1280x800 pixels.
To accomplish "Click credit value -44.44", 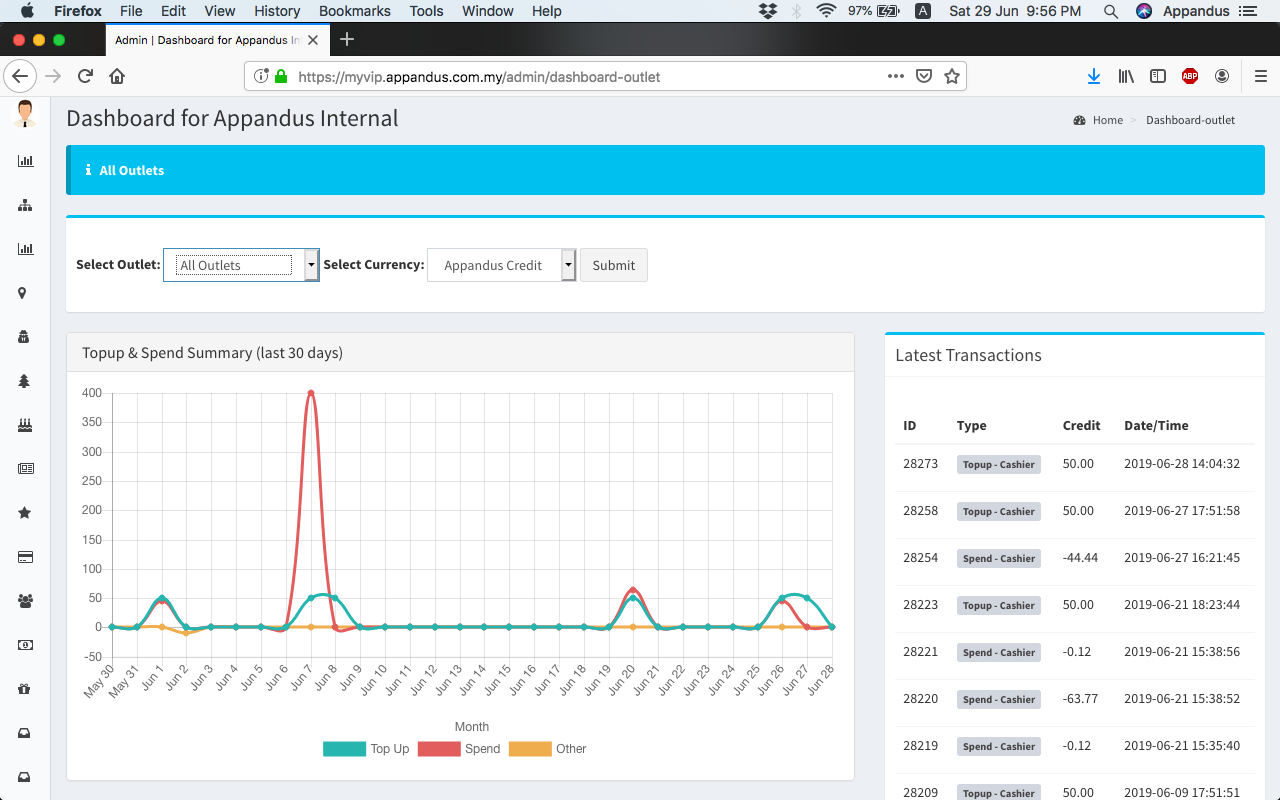I will (x=1080, y=558).
